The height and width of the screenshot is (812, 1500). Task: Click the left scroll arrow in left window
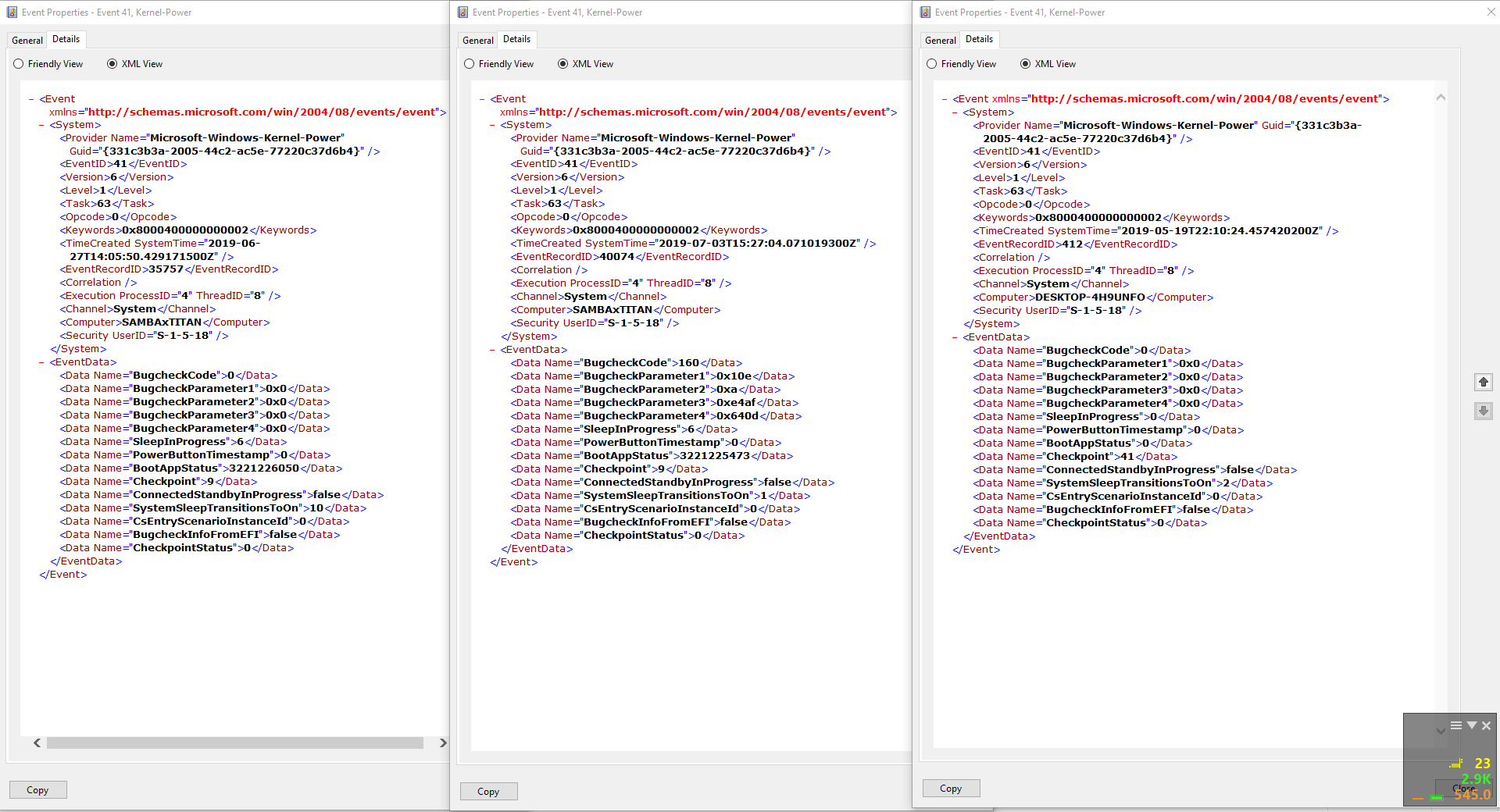coord(37,743)
